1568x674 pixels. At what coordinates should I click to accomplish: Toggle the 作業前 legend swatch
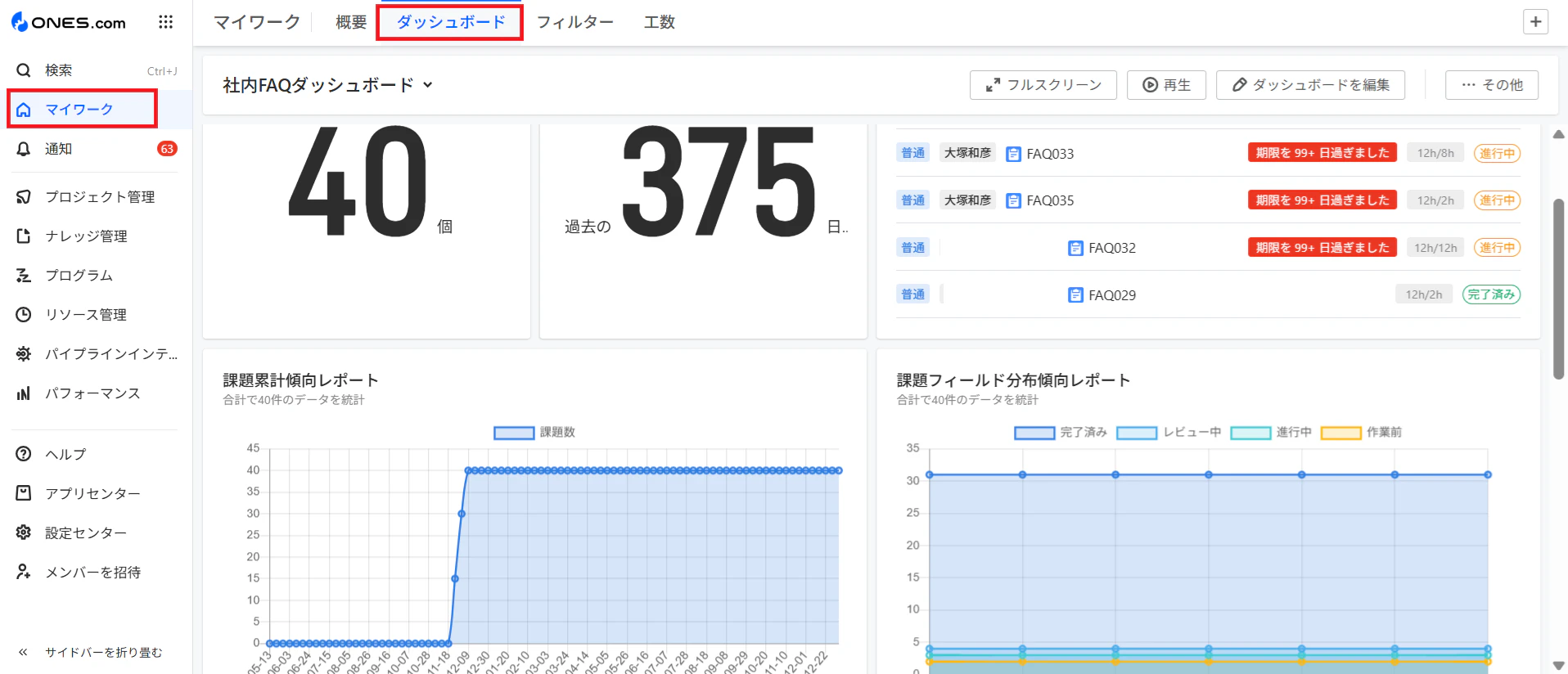(1341, 433)
